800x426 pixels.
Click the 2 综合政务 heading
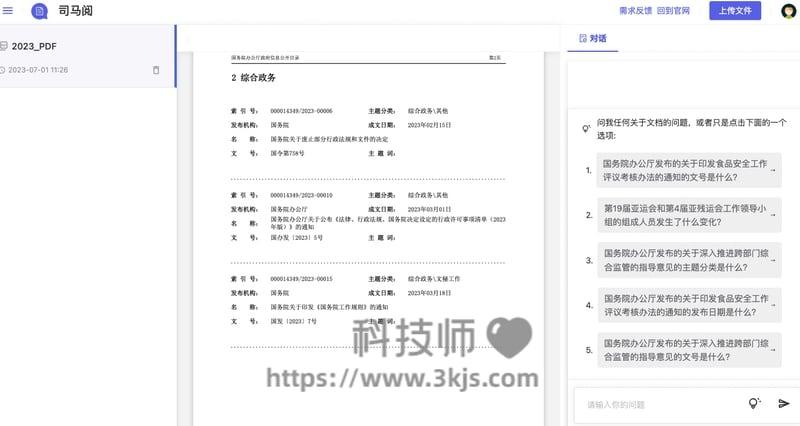coord(253,78)
